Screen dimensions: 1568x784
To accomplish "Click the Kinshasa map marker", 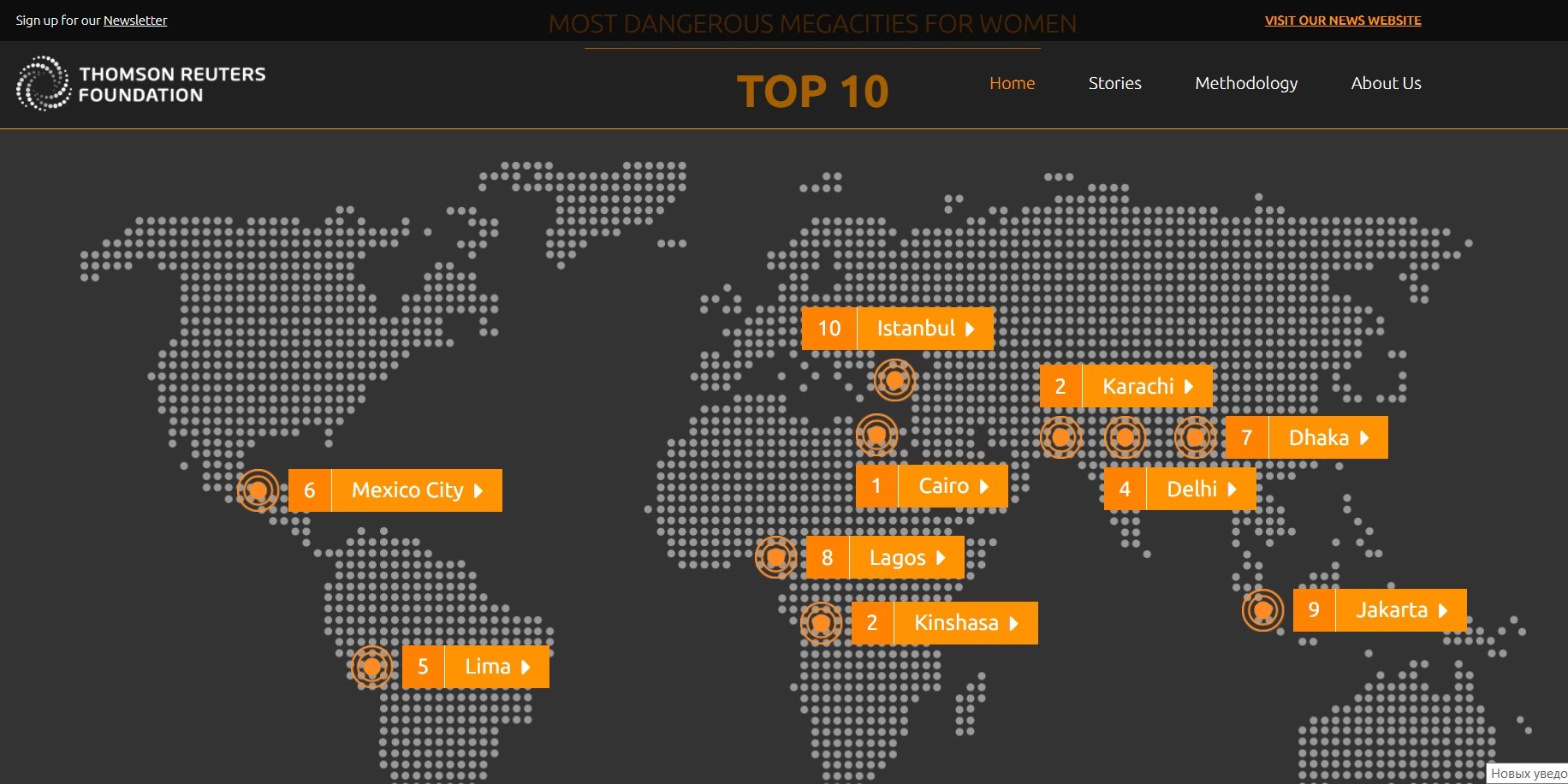I will click(x=821, y=623).
